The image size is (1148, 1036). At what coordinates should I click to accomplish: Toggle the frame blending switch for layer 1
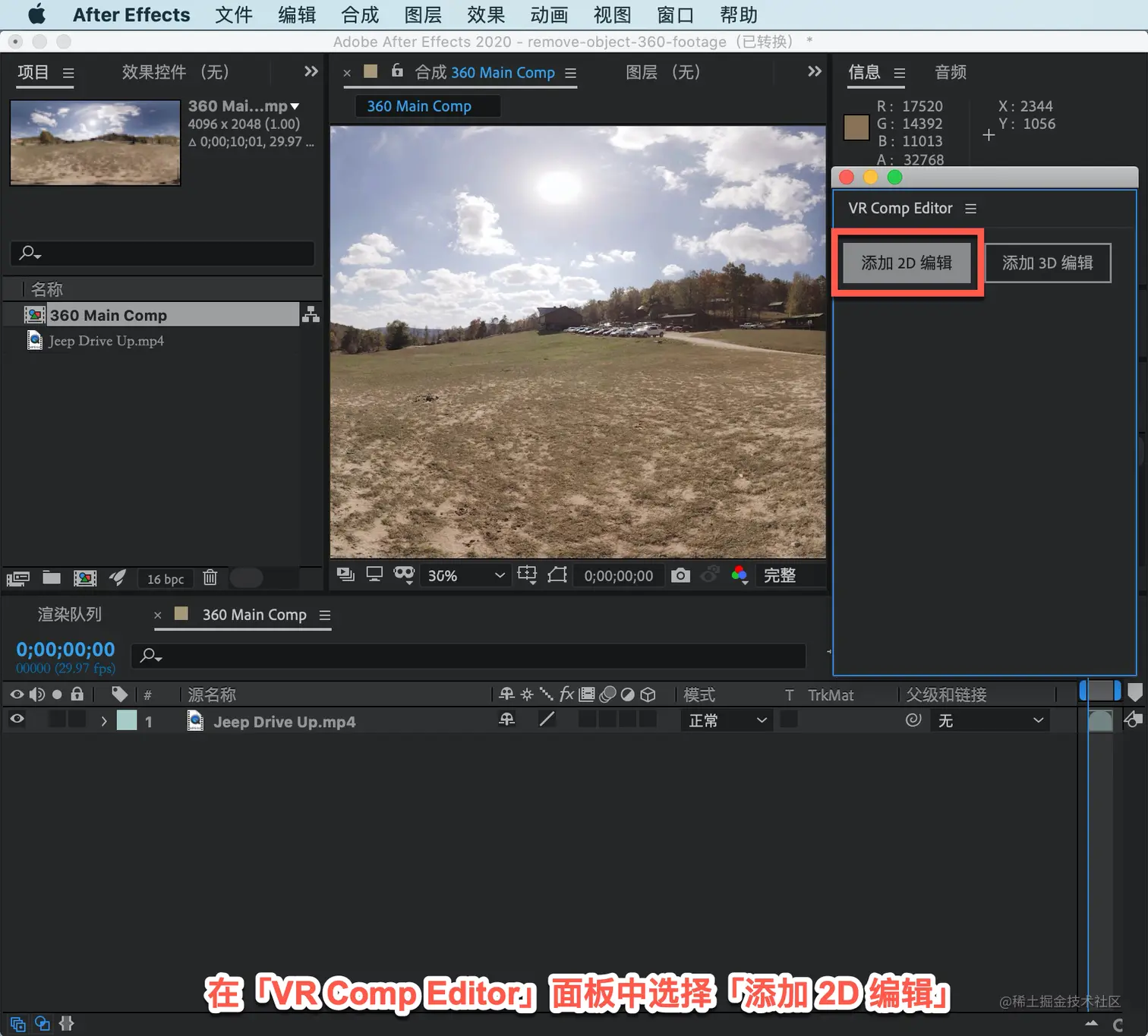587,719
